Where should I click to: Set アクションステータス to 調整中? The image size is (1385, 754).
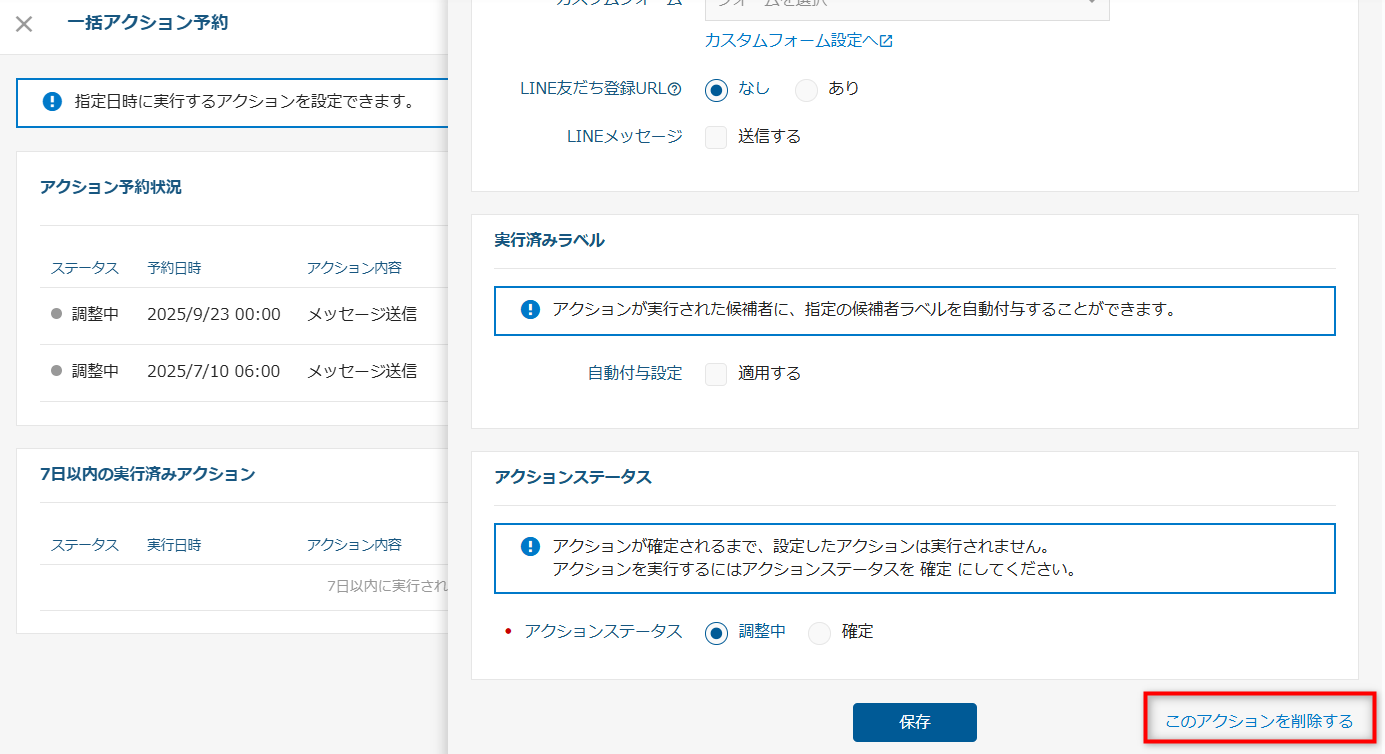716,633
